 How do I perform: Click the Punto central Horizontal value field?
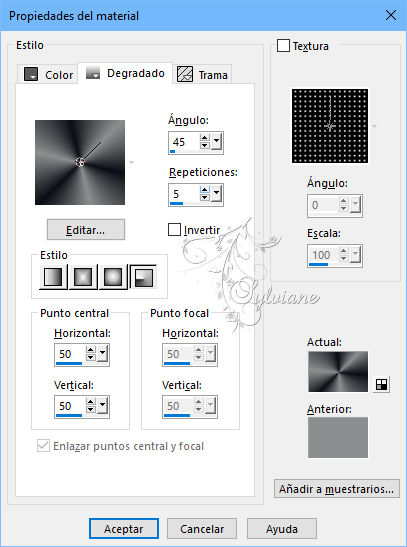pyautogui.click(x=70, y=354)
